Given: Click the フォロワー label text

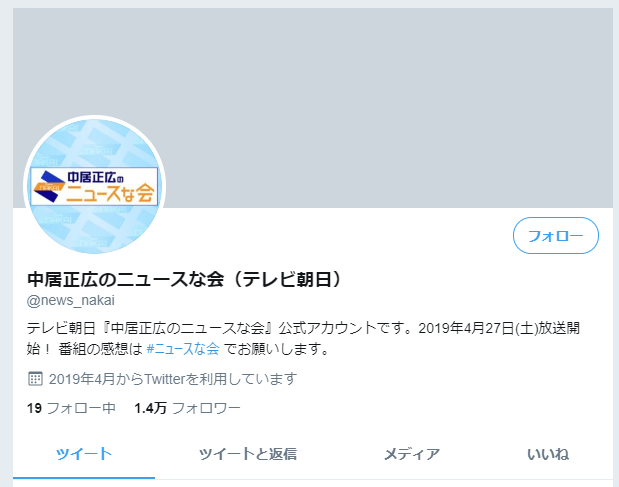Looking at the screenshot, I should 206,408.
